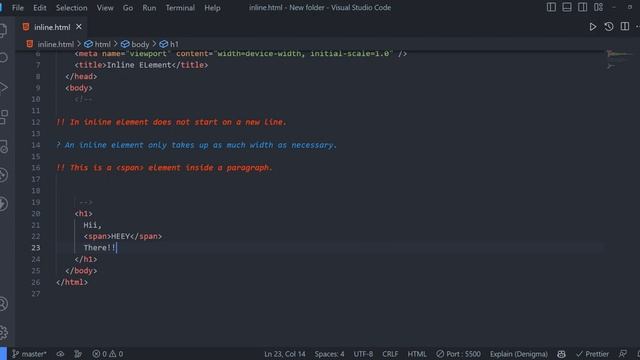Click UTF-8 encoding selector
The width and height of the screenshot is (640, 360).
click(363, 354)
